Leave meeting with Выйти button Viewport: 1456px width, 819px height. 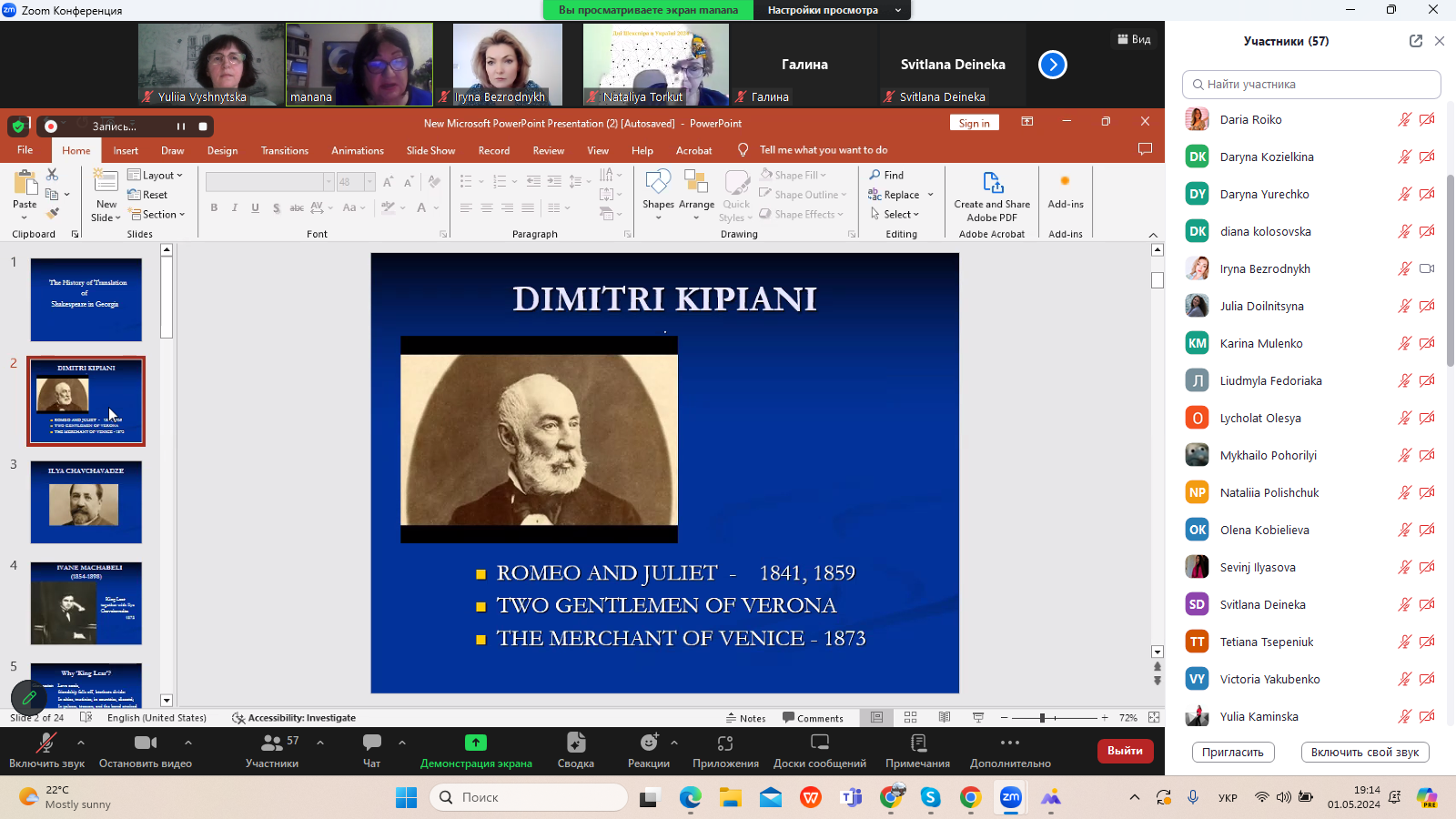[x=1125, y=751]
